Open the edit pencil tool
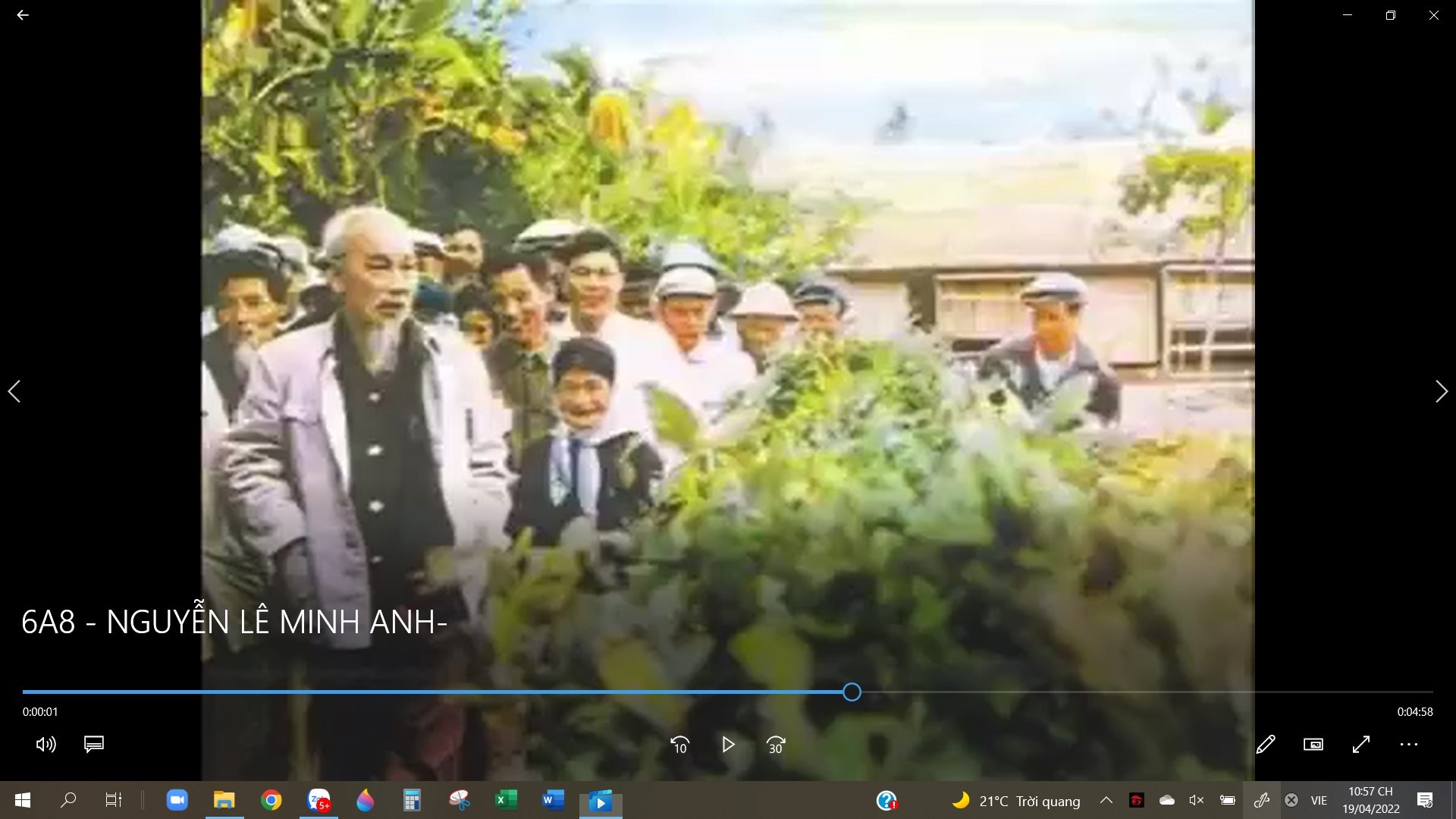The image size is (1456, 819). tap(1265, 745)
